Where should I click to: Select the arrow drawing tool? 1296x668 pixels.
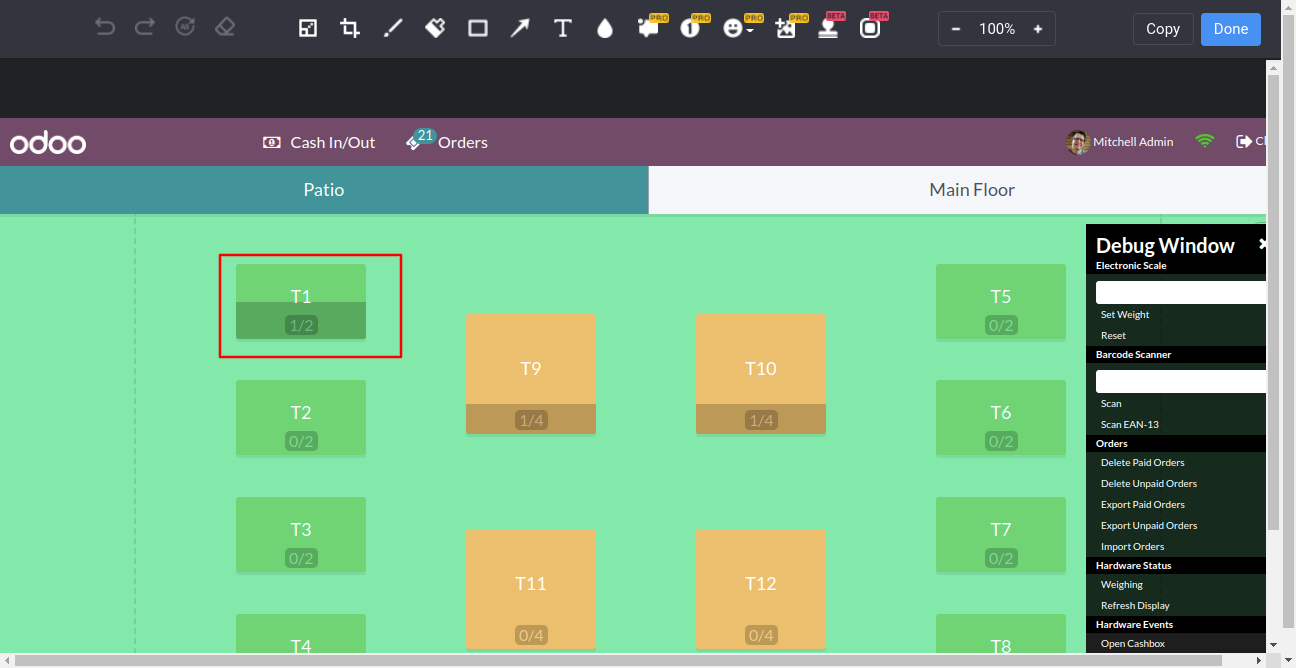pos(520,29)
